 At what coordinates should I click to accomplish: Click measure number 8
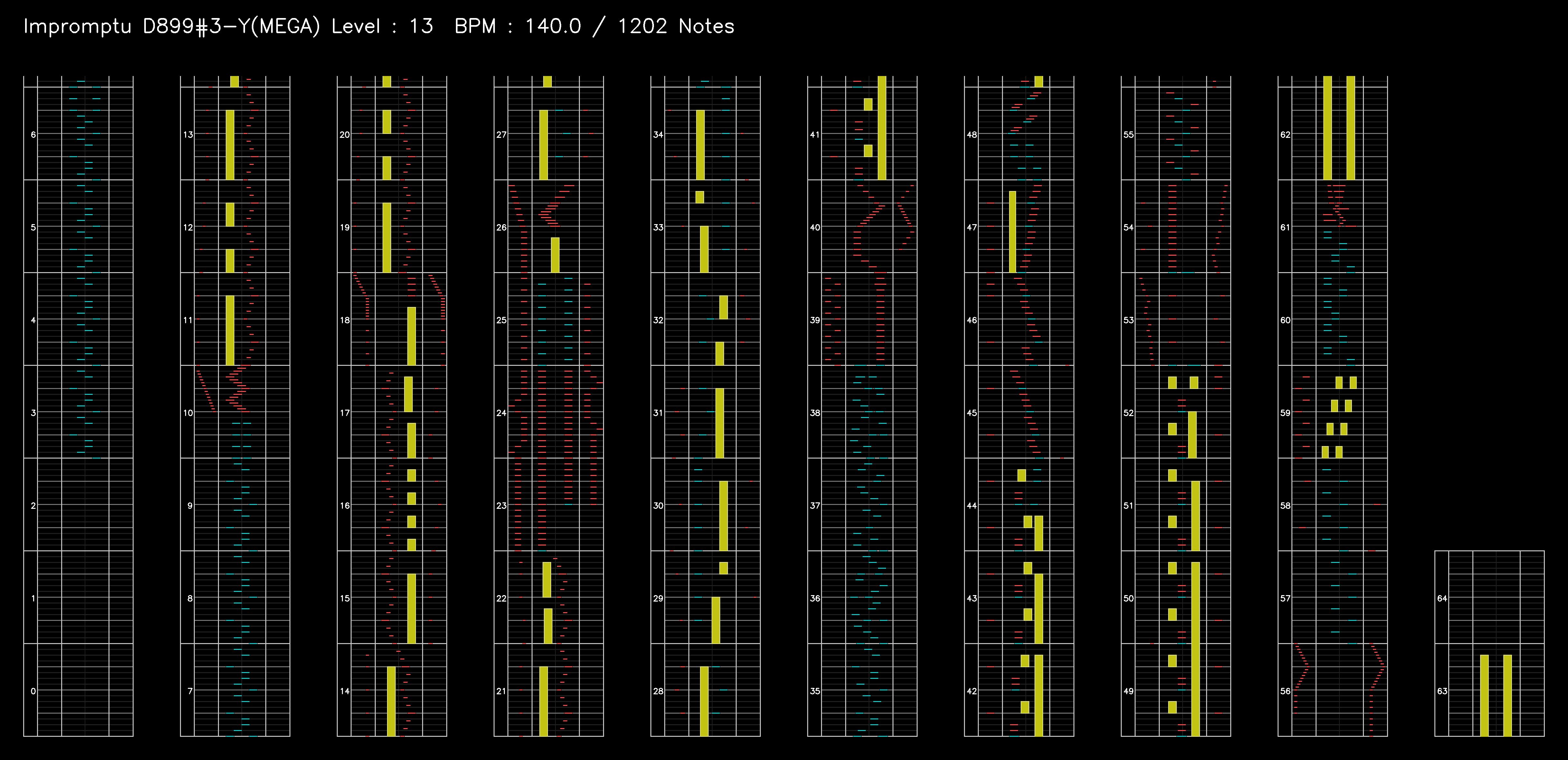point(190,598)
